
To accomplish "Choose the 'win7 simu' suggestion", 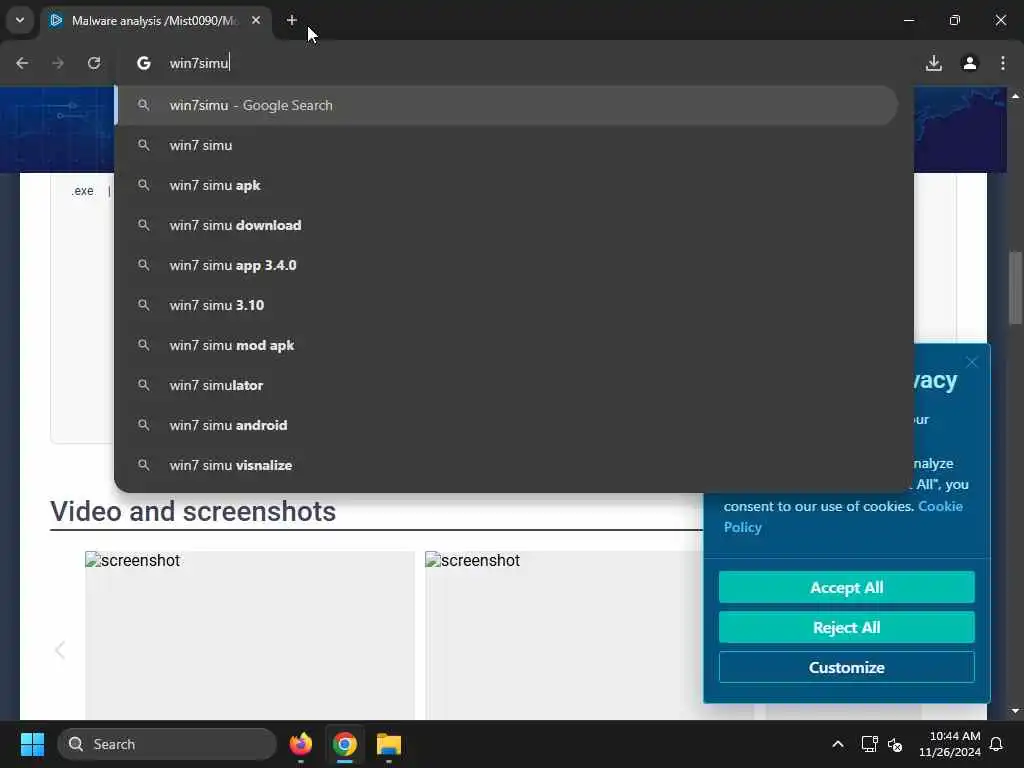I will point(507,145).
